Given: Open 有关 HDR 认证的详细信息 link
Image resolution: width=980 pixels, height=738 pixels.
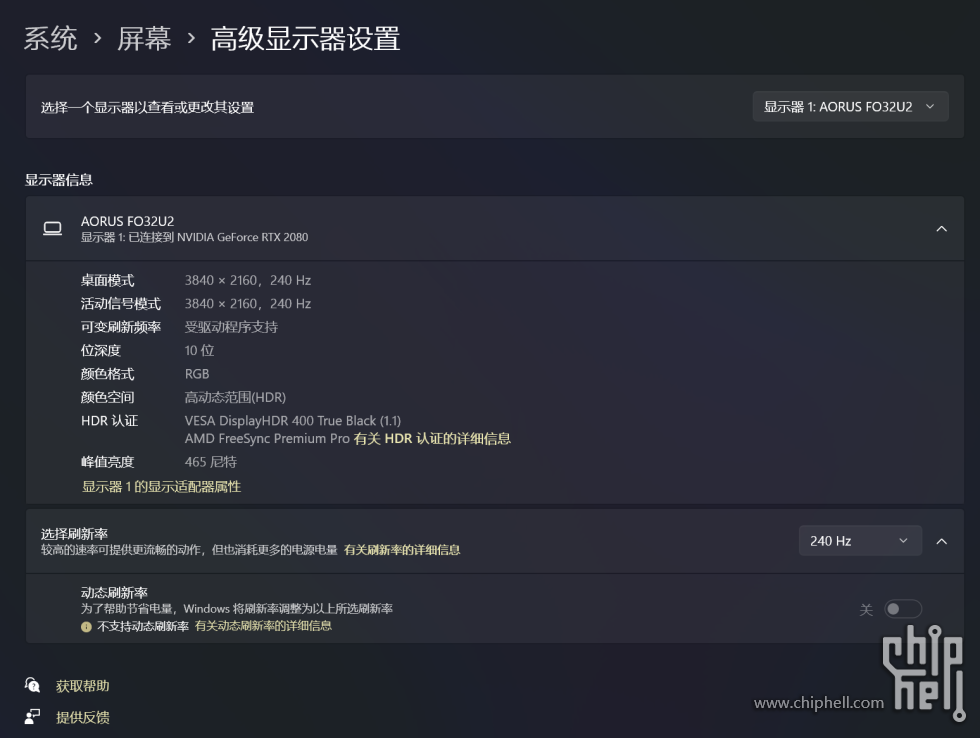Looking at the screenshot, I should (432, 439).
